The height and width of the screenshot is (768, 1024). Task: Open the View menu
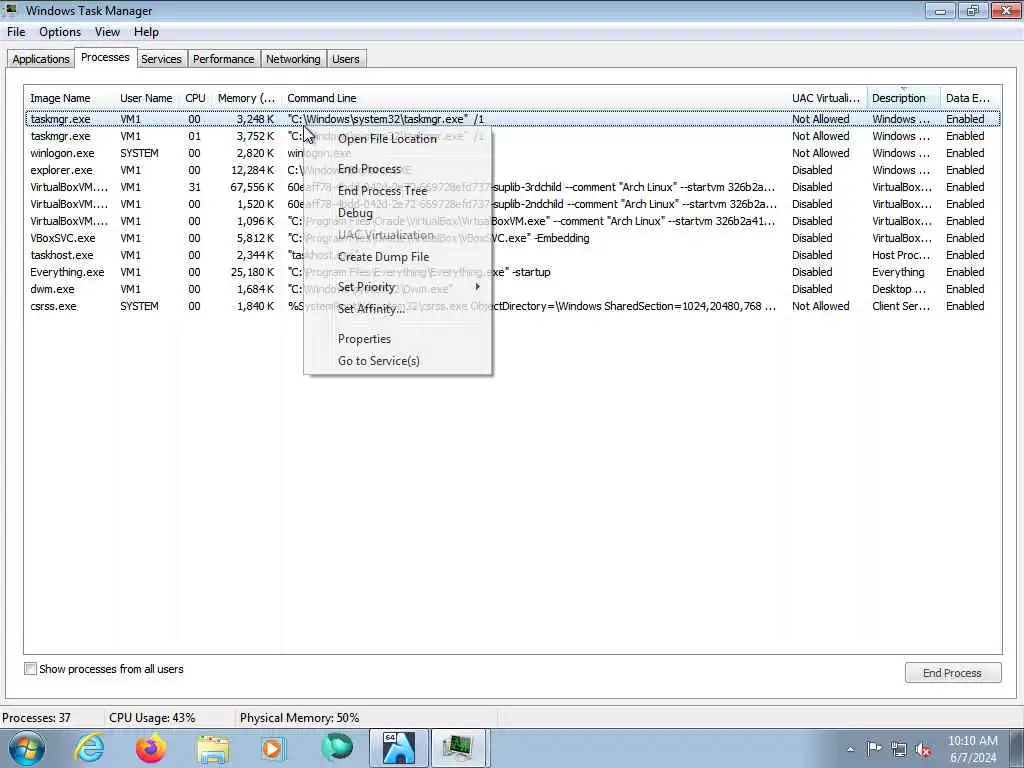point(107,32)
